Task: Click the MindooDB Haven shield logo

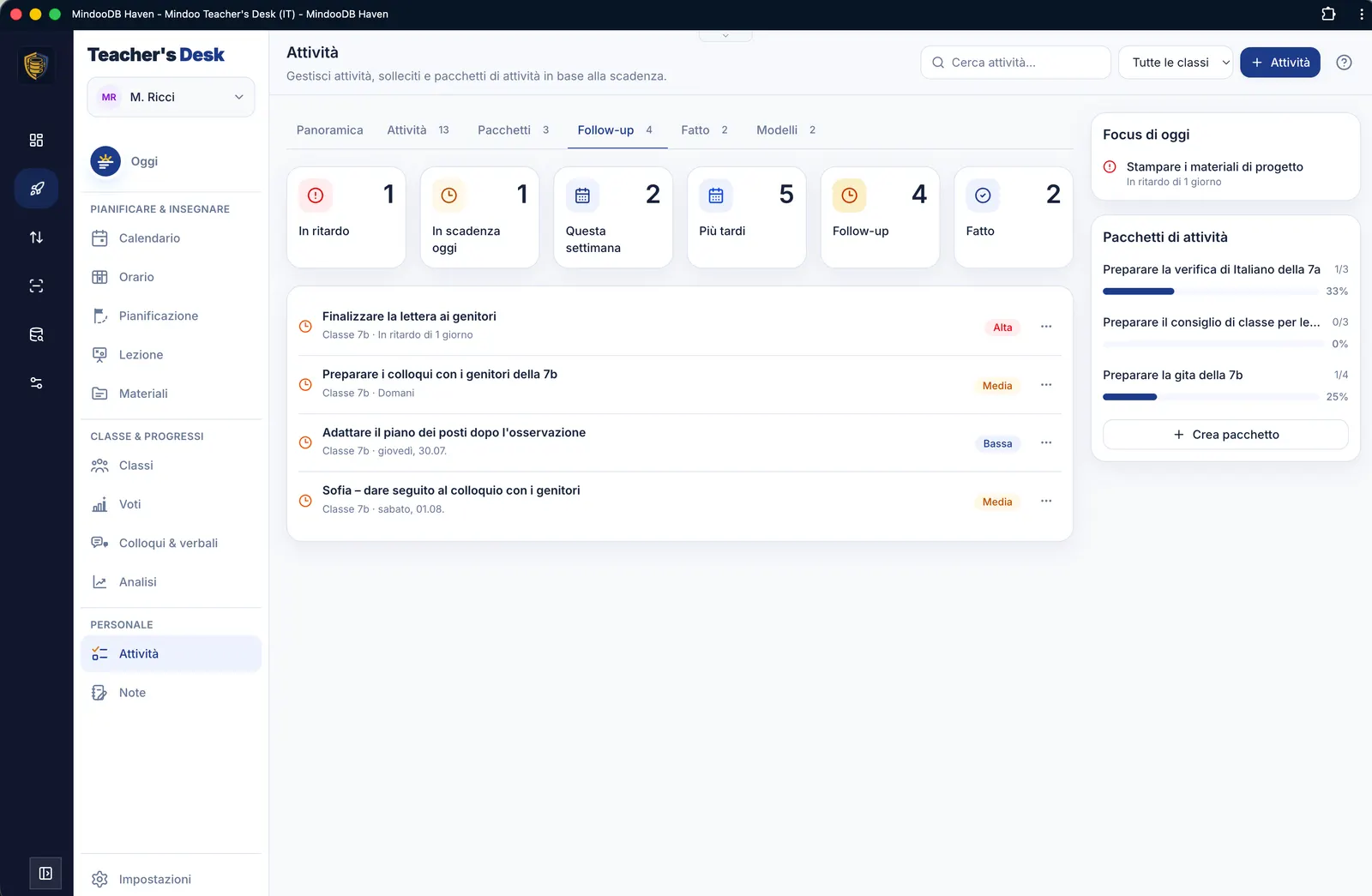Action: coord(36,65)
